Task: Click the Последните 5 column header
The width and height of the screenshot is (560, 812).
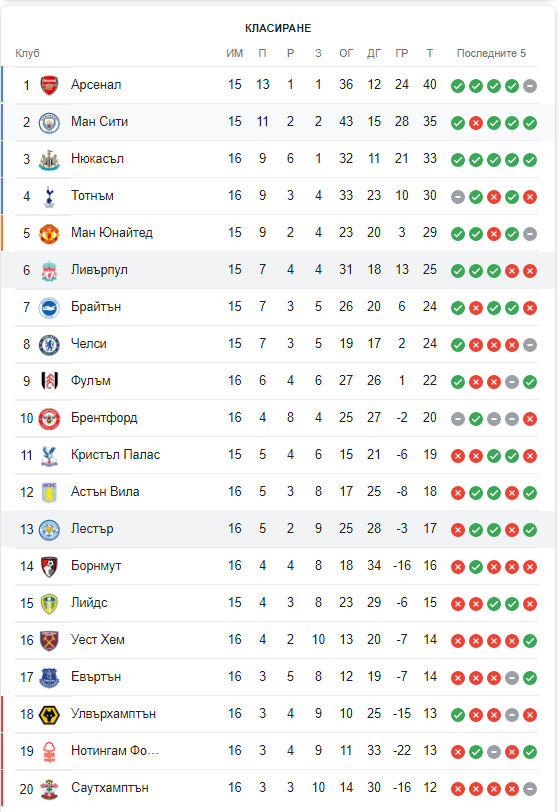Action: coord(491,53)
